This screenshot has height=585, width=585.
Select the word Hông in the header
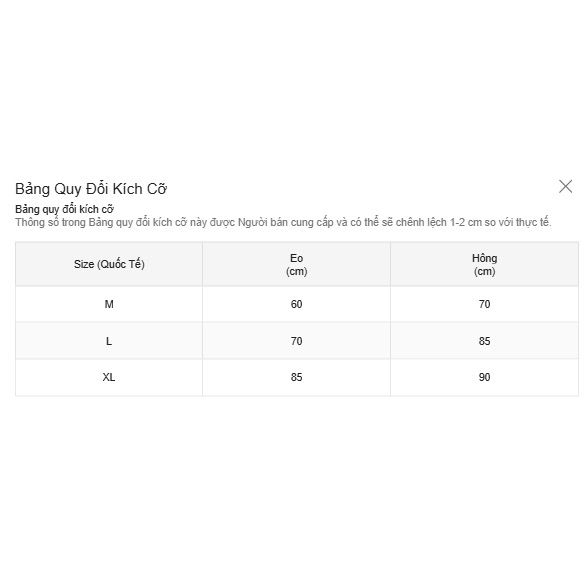tap(484, 258)
